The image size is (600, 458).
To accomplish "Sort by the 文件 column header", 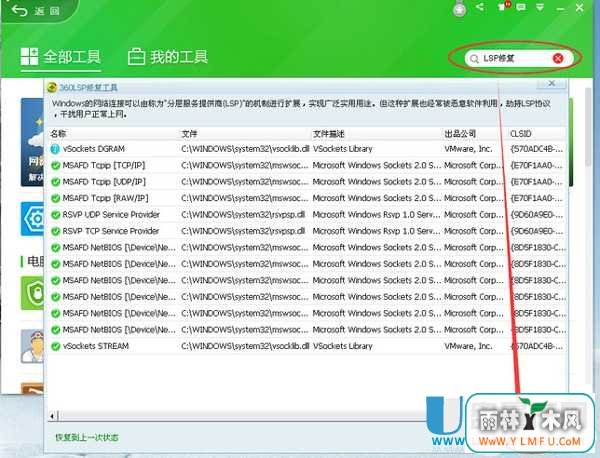I will (189, 134).
